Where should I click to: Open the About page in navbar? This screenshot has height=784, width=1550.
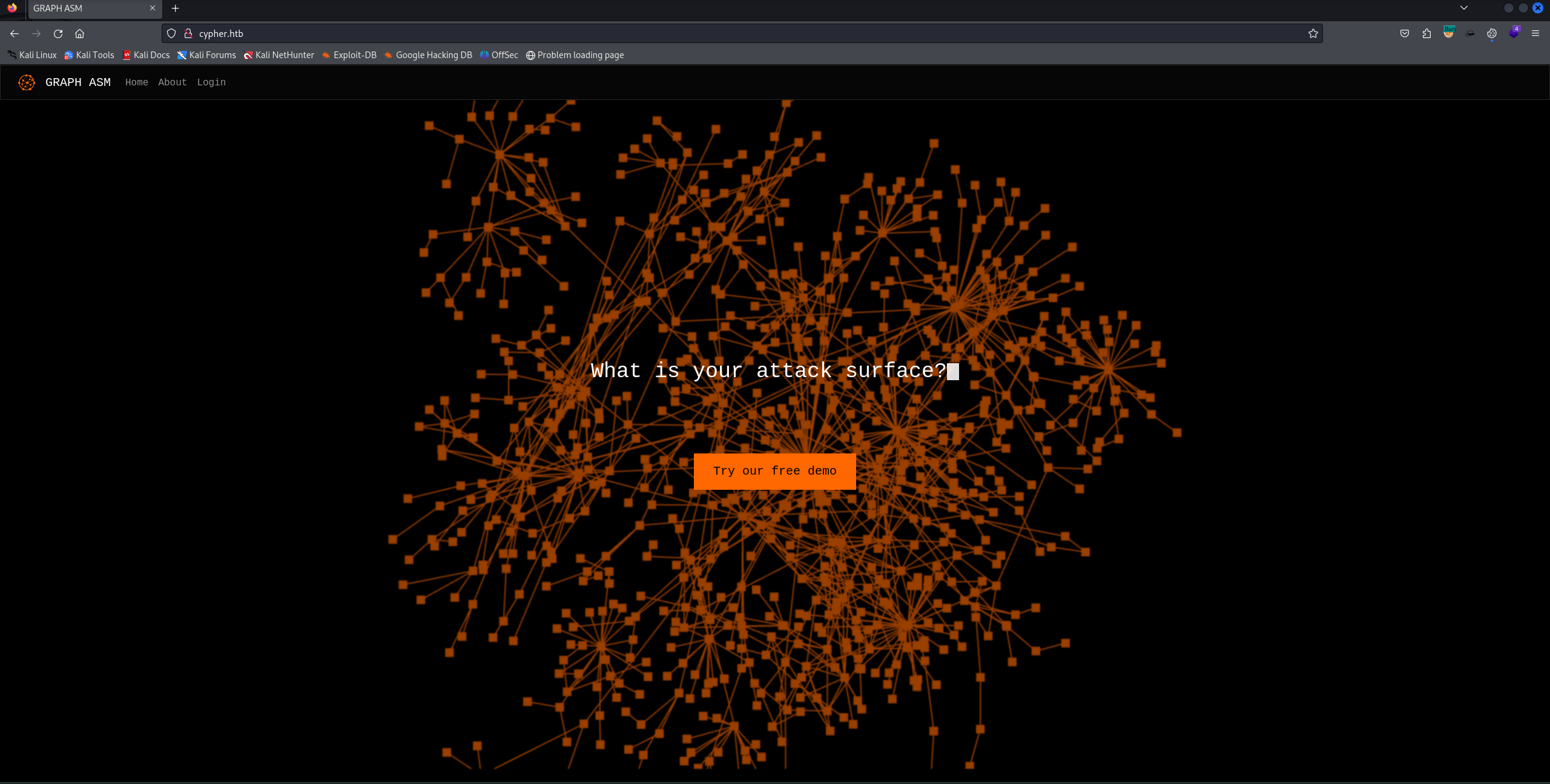(172, 82)
